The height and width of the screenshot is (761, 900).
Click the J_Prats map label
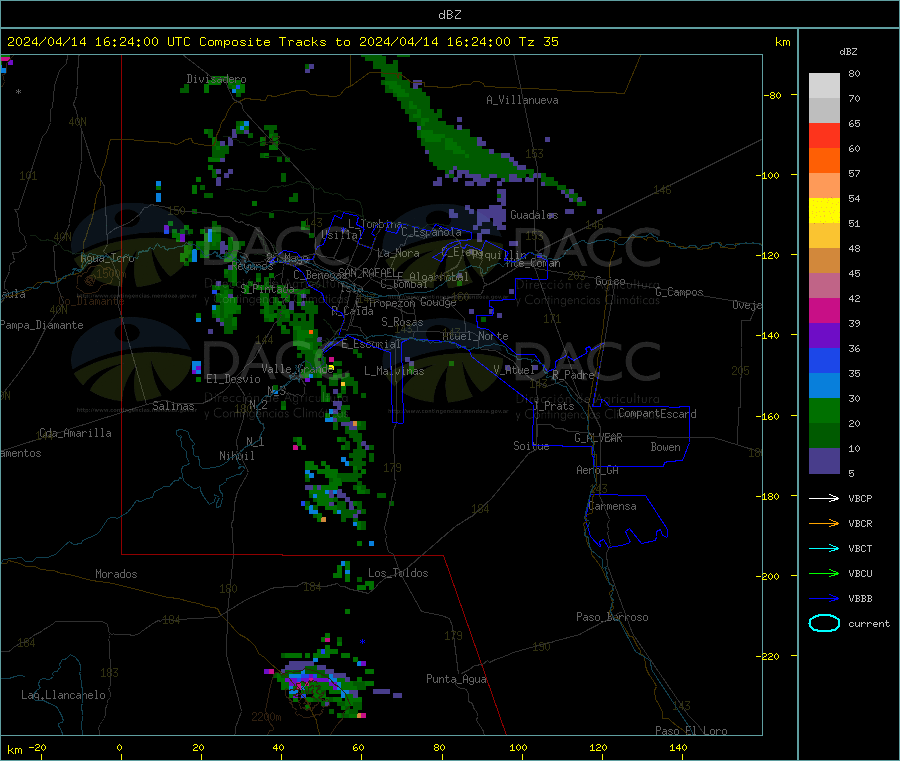(x=553, y=406)
